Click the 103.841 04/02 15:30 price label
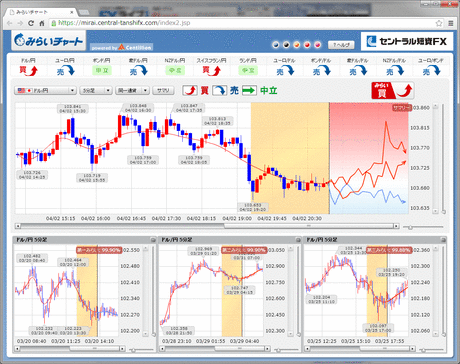 (x=72, y=108)
